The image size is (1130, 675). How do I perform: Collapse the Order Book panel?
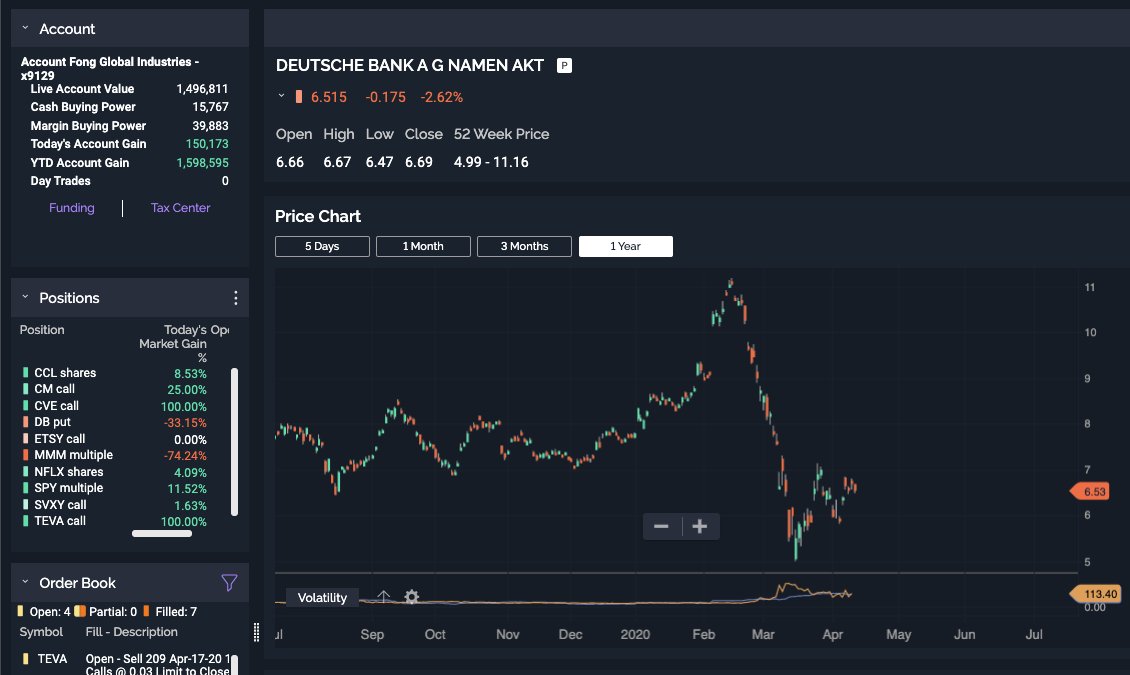click(25, 582)
